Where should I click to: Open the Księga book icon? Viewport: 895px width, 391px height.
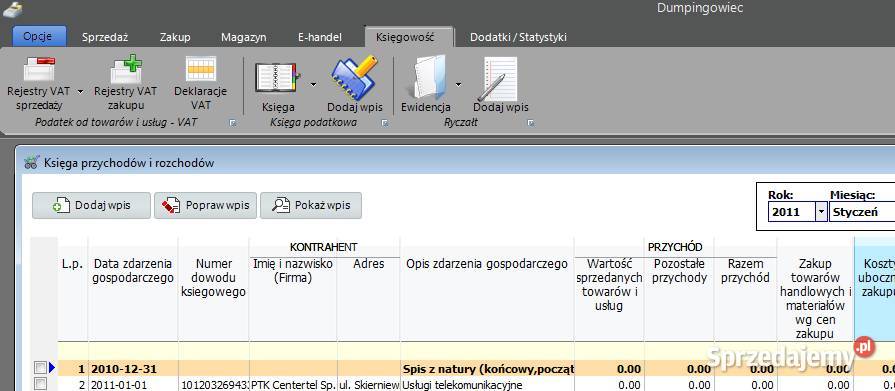277,78
